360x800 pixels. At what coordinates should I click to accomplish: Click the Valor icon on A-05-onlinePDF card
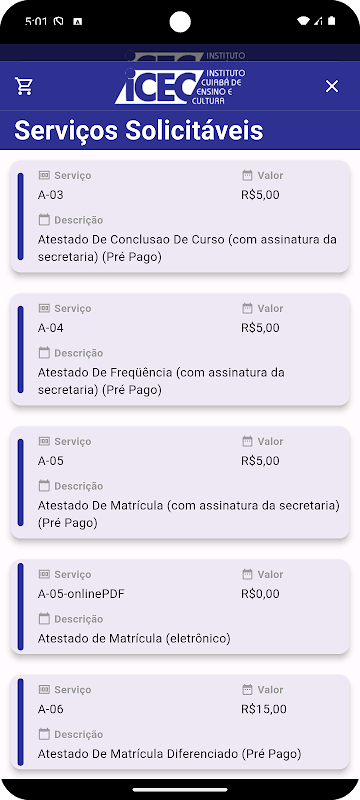point(247,574)
